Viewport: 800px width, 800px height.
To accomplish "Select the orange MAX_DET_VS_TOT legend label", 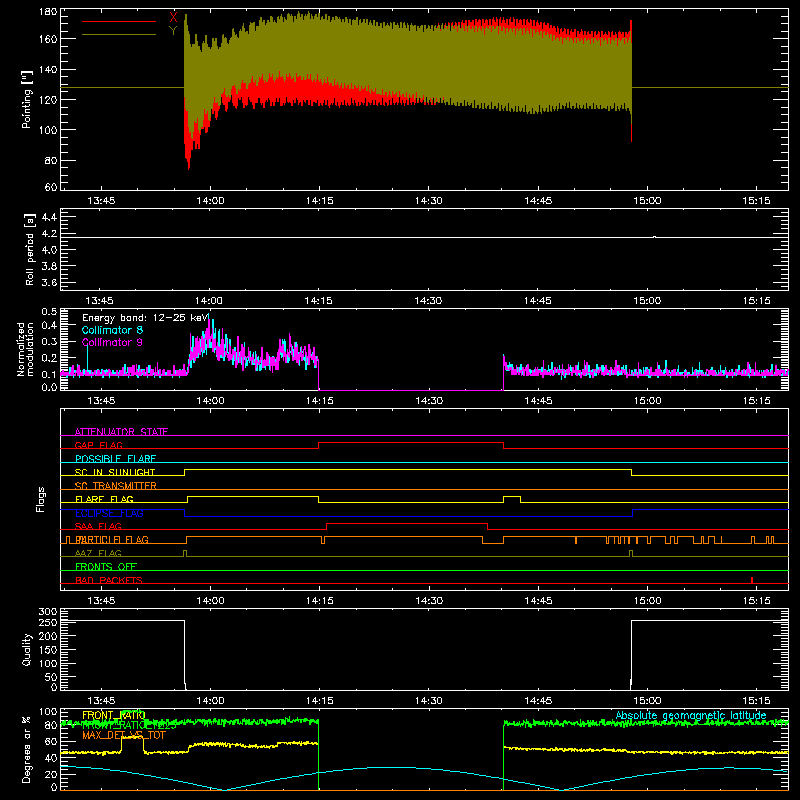I will (124, 735).
